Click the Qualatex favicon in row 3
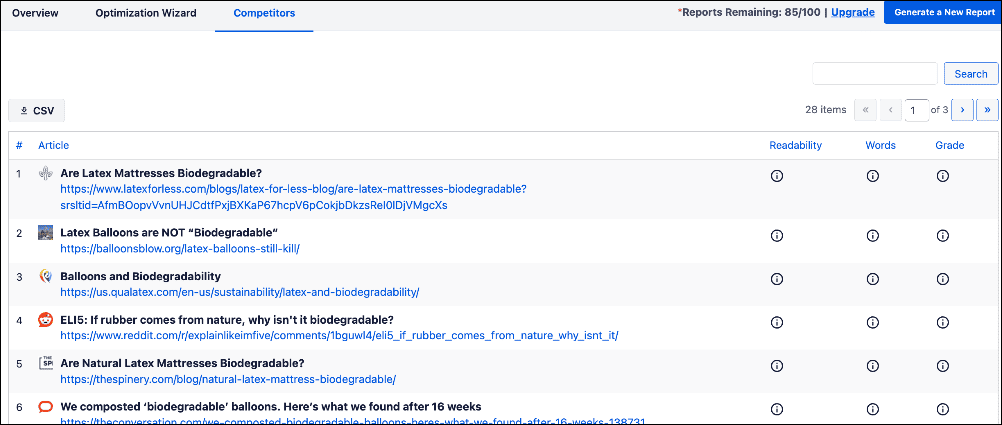The image size is (1002, 425). [x=45, y=276]
